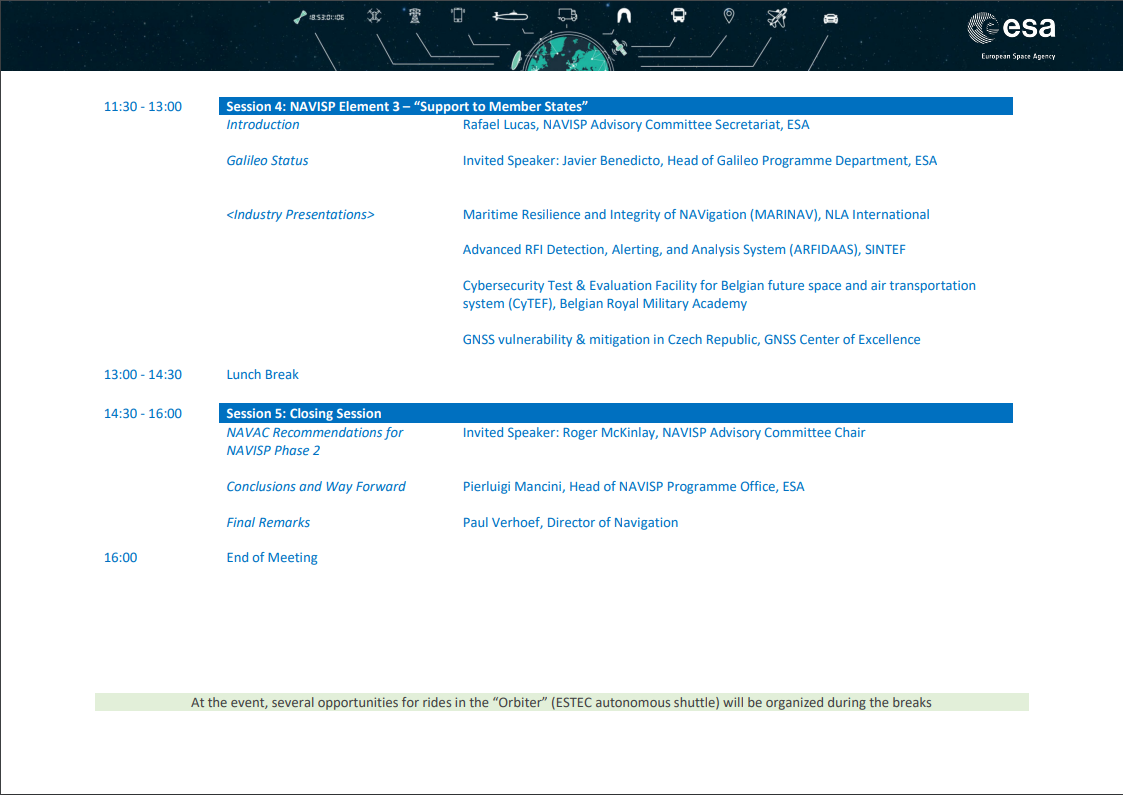This screenshot has height=795, width=1123.
Task: Click the green Orbiter shuttle notice bar
Action: click(x=561, y=702)
